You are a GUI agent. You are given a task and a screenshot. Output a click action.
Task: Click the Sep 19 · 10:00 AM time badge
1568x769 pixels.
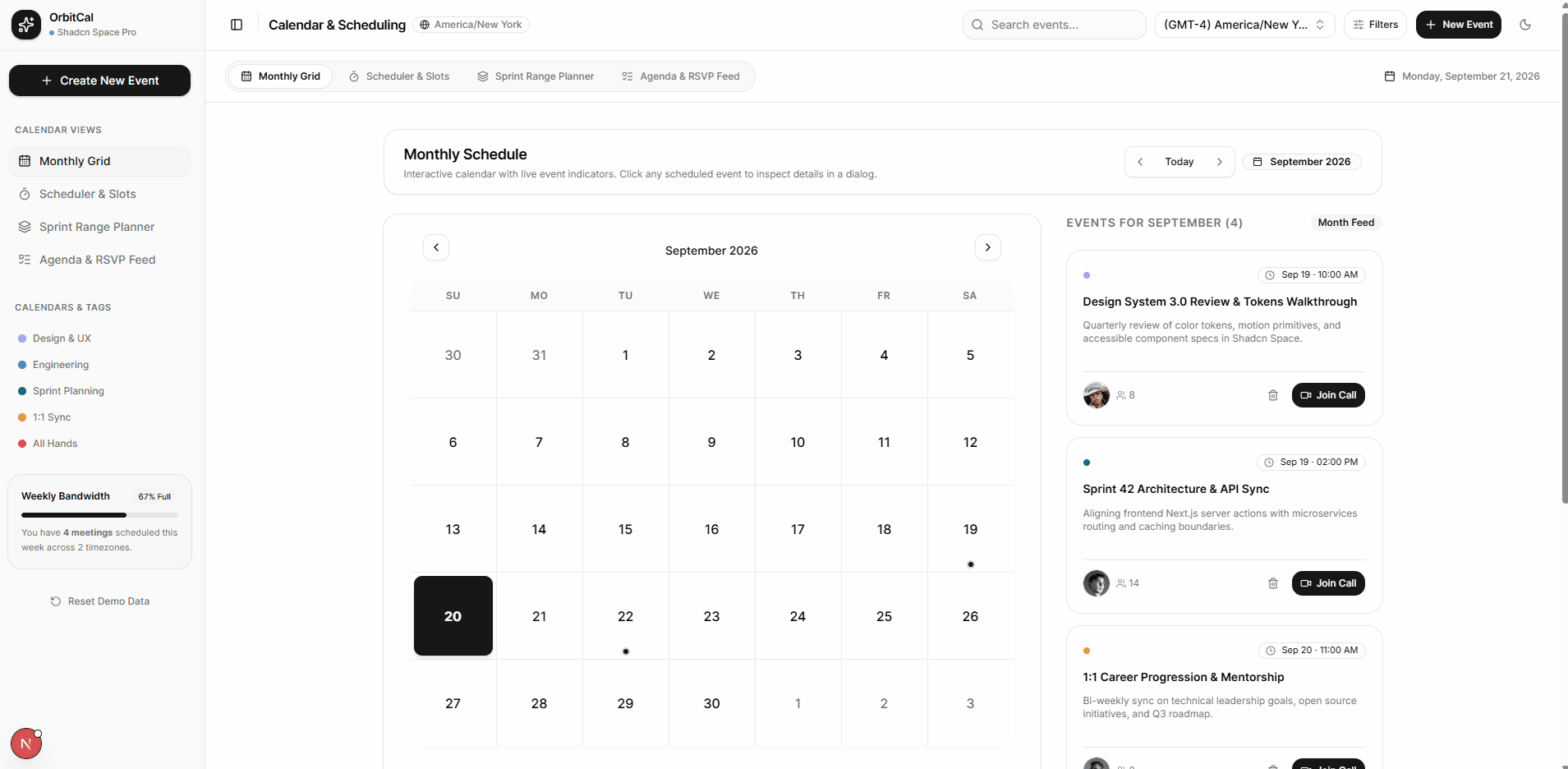tap(1312, 274)
